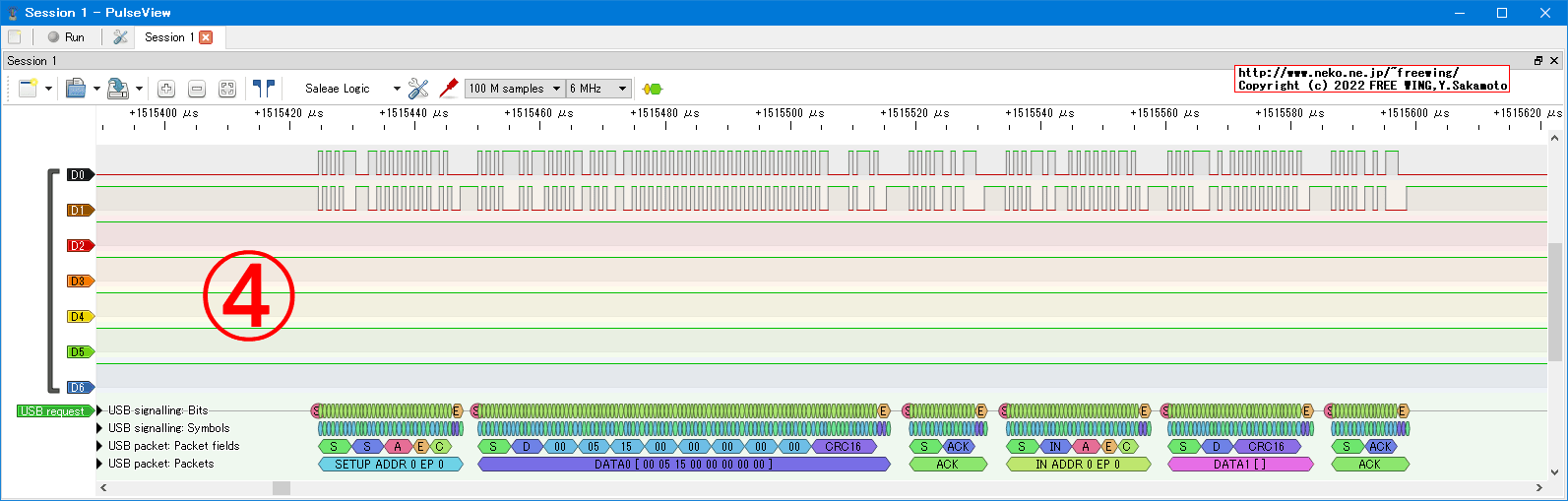The height and width of the screenshot is (501, 1568).
Task: Click the SETUP ADDR 0 EP 0 packet
Action: tap(390, 465)
